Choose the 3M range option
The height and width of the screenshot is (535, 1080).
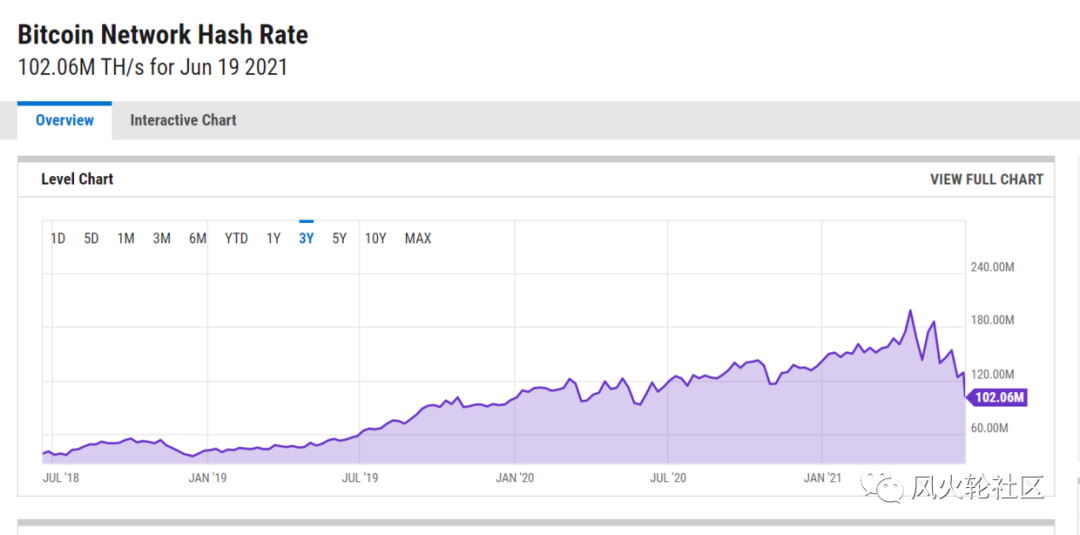(162, 239)
